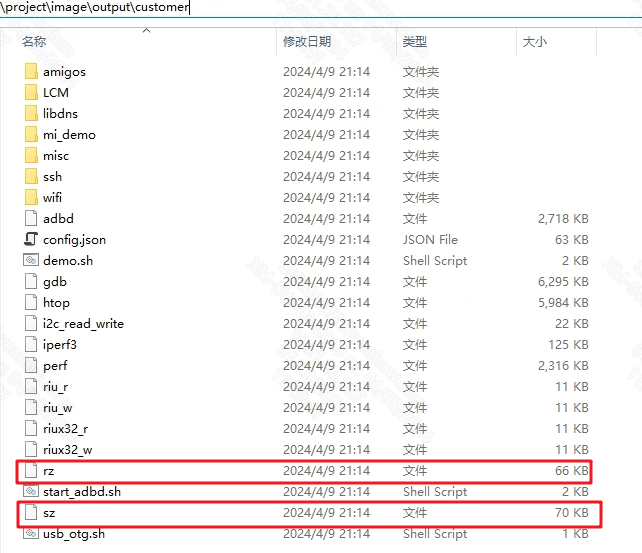
Task: Select the file name perf
Action: [x=55, y=366]
